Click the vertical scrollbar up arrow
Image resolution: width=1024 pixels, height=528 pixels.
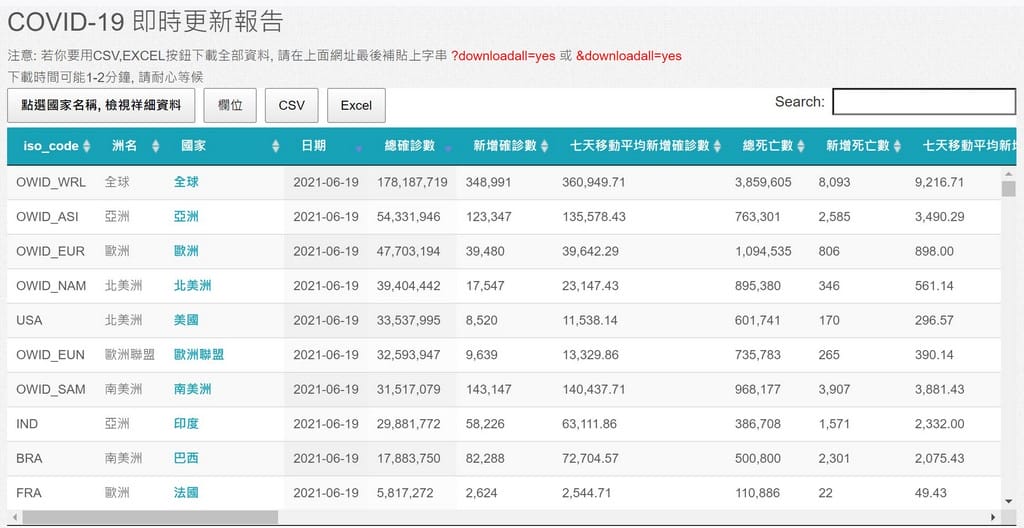point(1009,173)
